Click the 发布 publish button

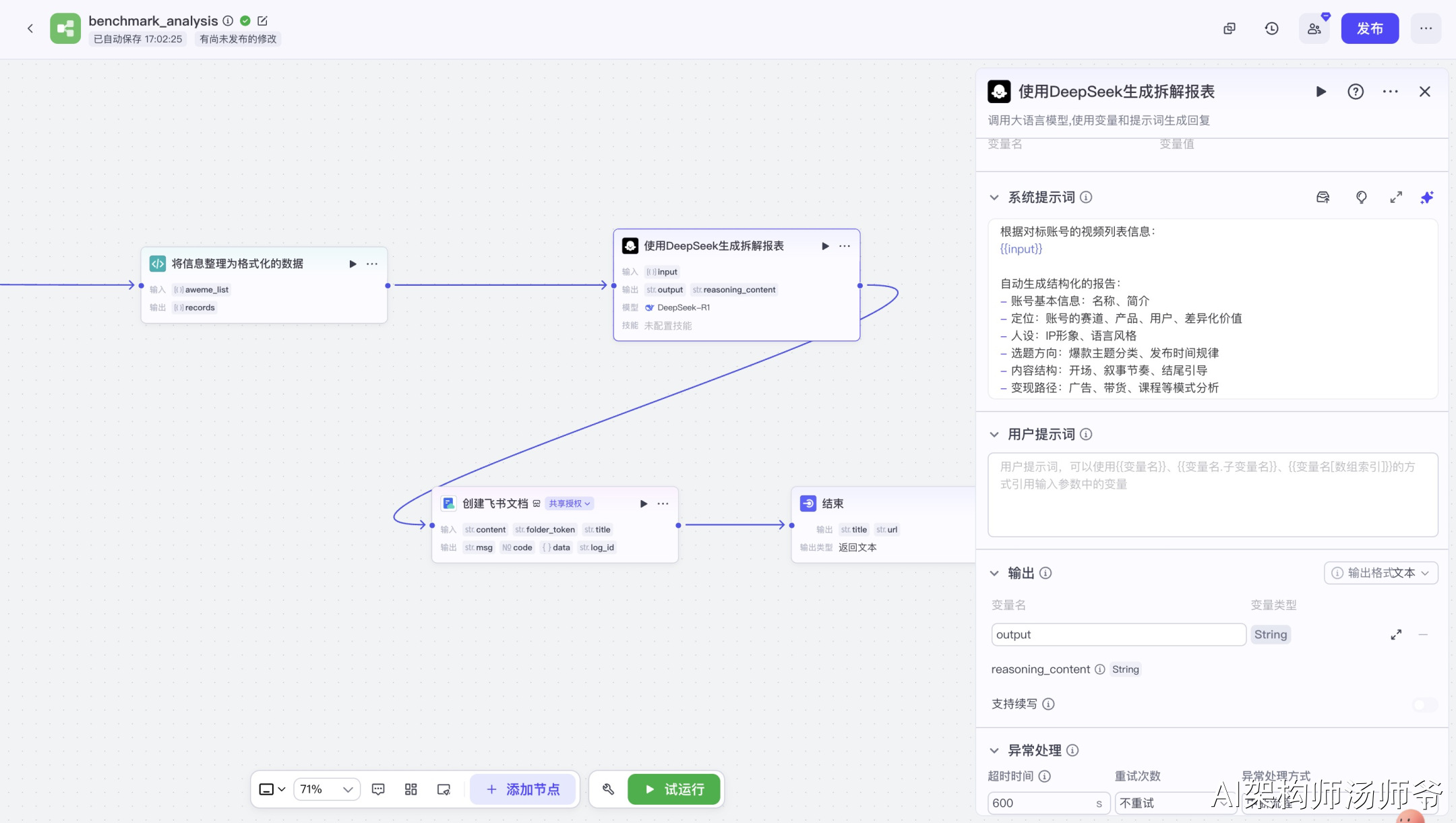pyautogui.click(x=1369, y=28)
